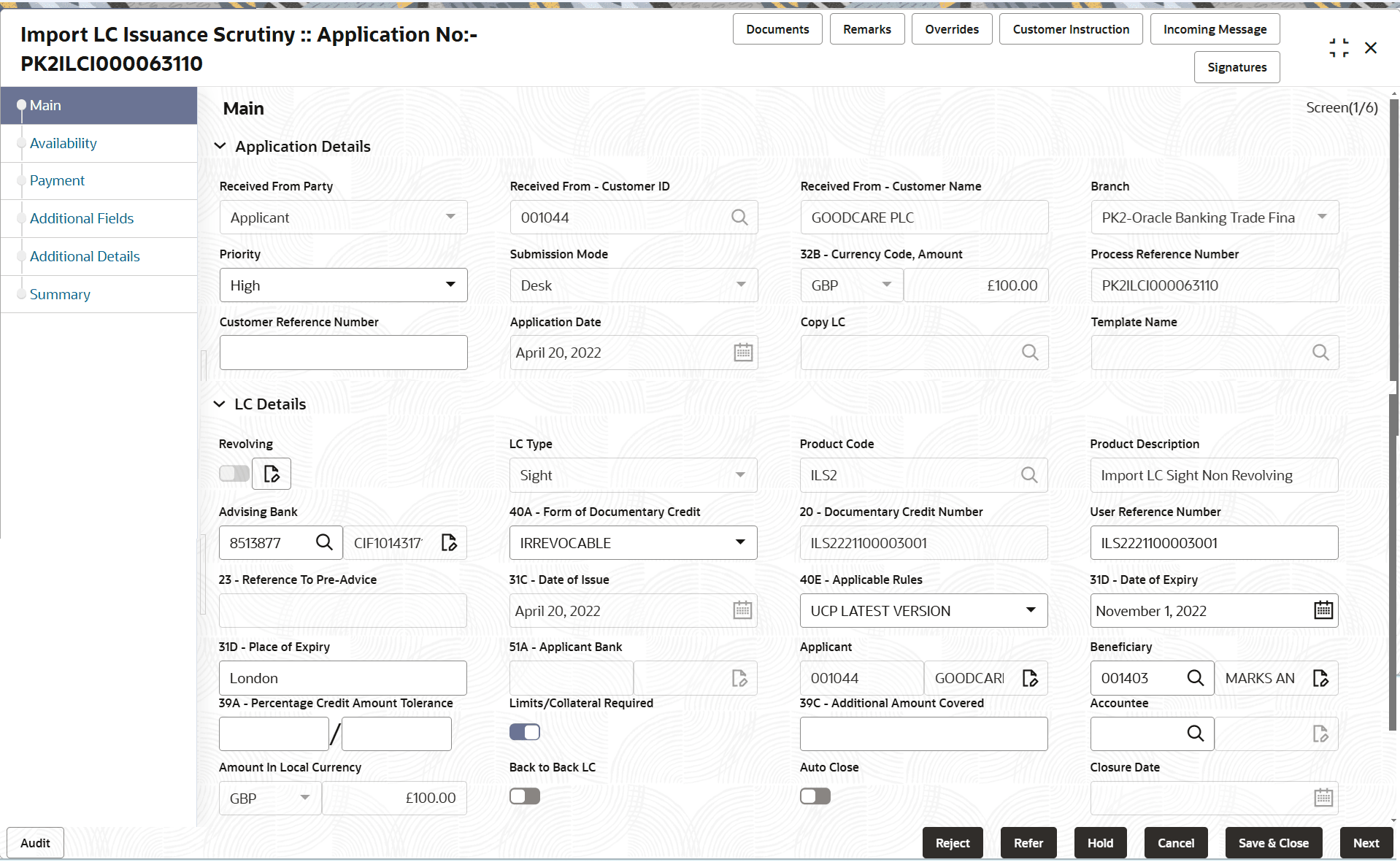1400x862 pixels.
Task: Click Save & Close
Action: tap(1273, 842)
